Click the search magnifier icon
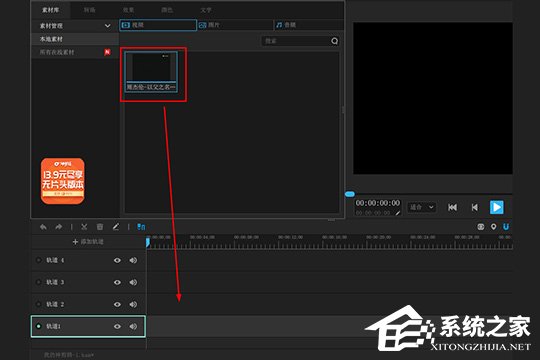The image size is (540, 360). pyautogui.click(x=334, y=41)
